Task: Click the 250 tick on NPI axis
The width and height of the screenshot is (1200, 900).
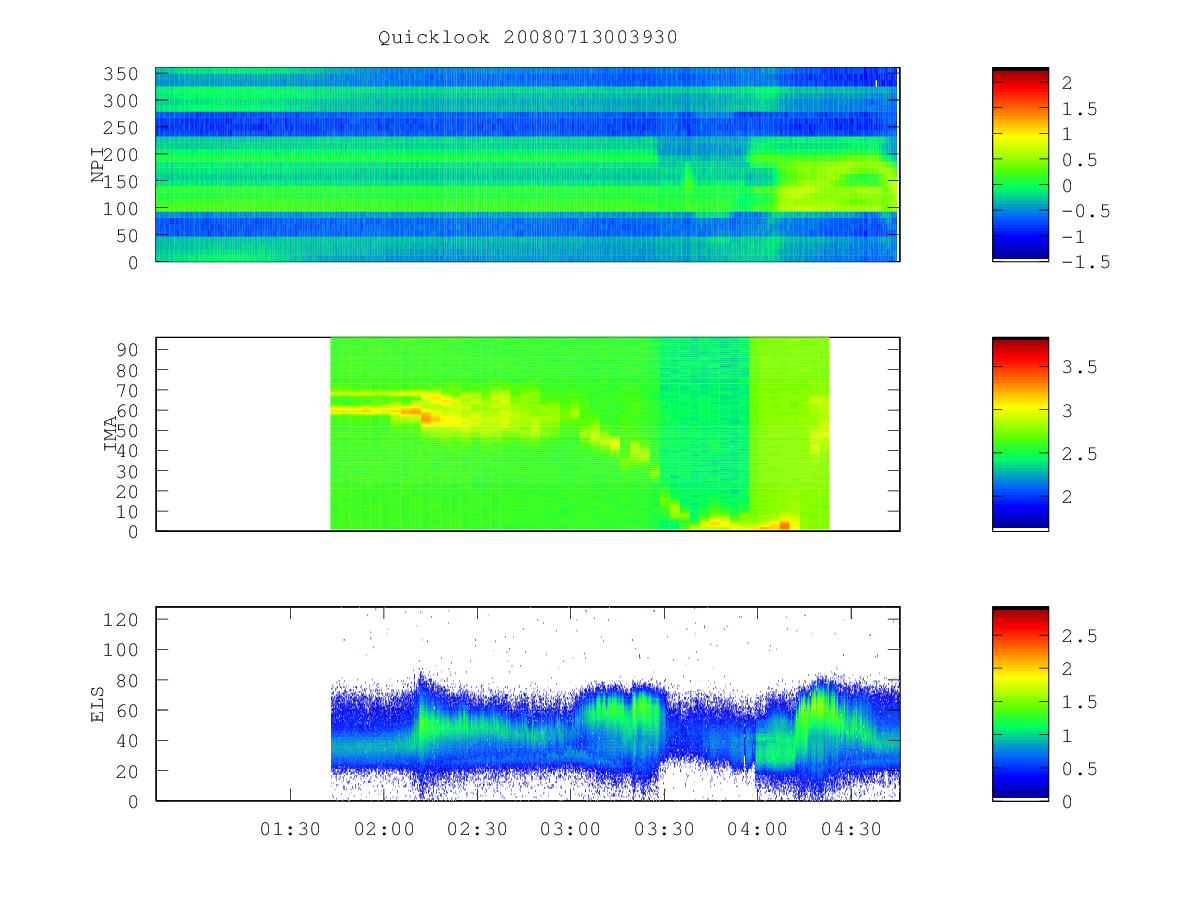Action: [x=122, y=128]
